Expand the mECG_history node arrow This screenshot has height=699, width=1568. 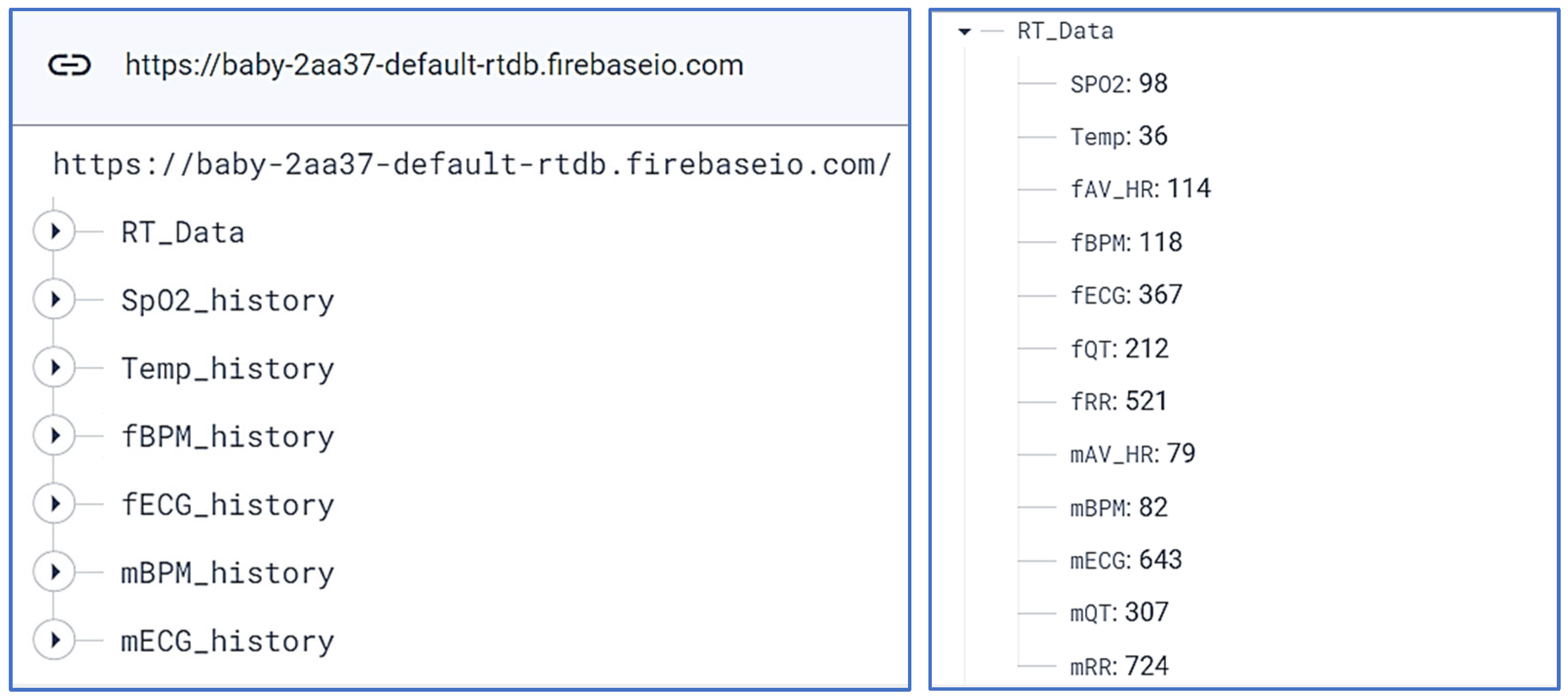55,641
